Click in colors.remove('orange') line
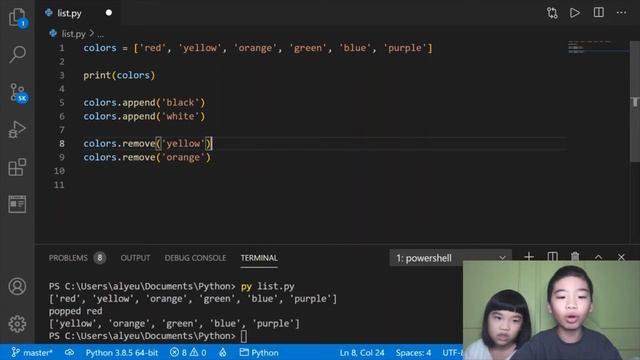640x360 pixels. coord(147,158)
